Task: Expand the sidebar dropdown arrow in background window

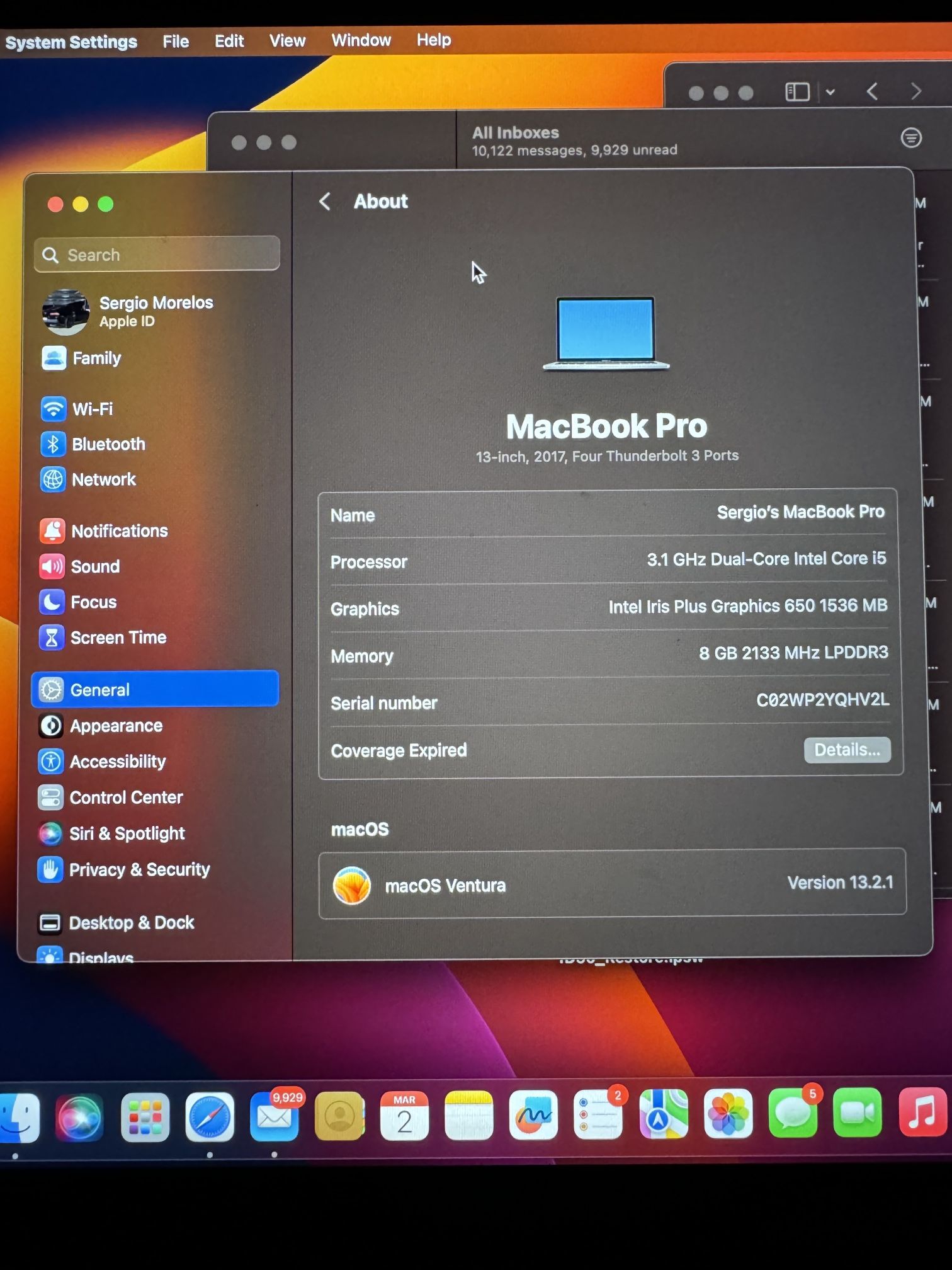Action: pos(830,93)
